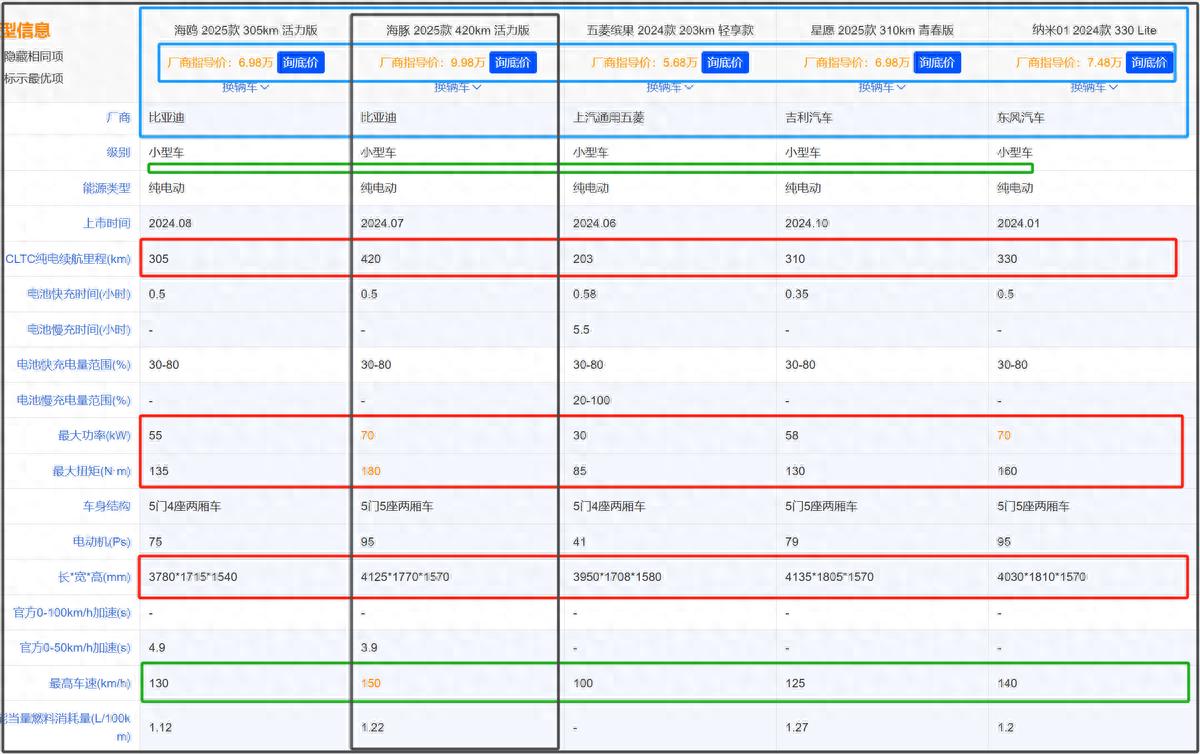Screen dimensions: 1200x754
Task: Click fuel consumption cell 1.27
Action: click(x=797, y=727)
